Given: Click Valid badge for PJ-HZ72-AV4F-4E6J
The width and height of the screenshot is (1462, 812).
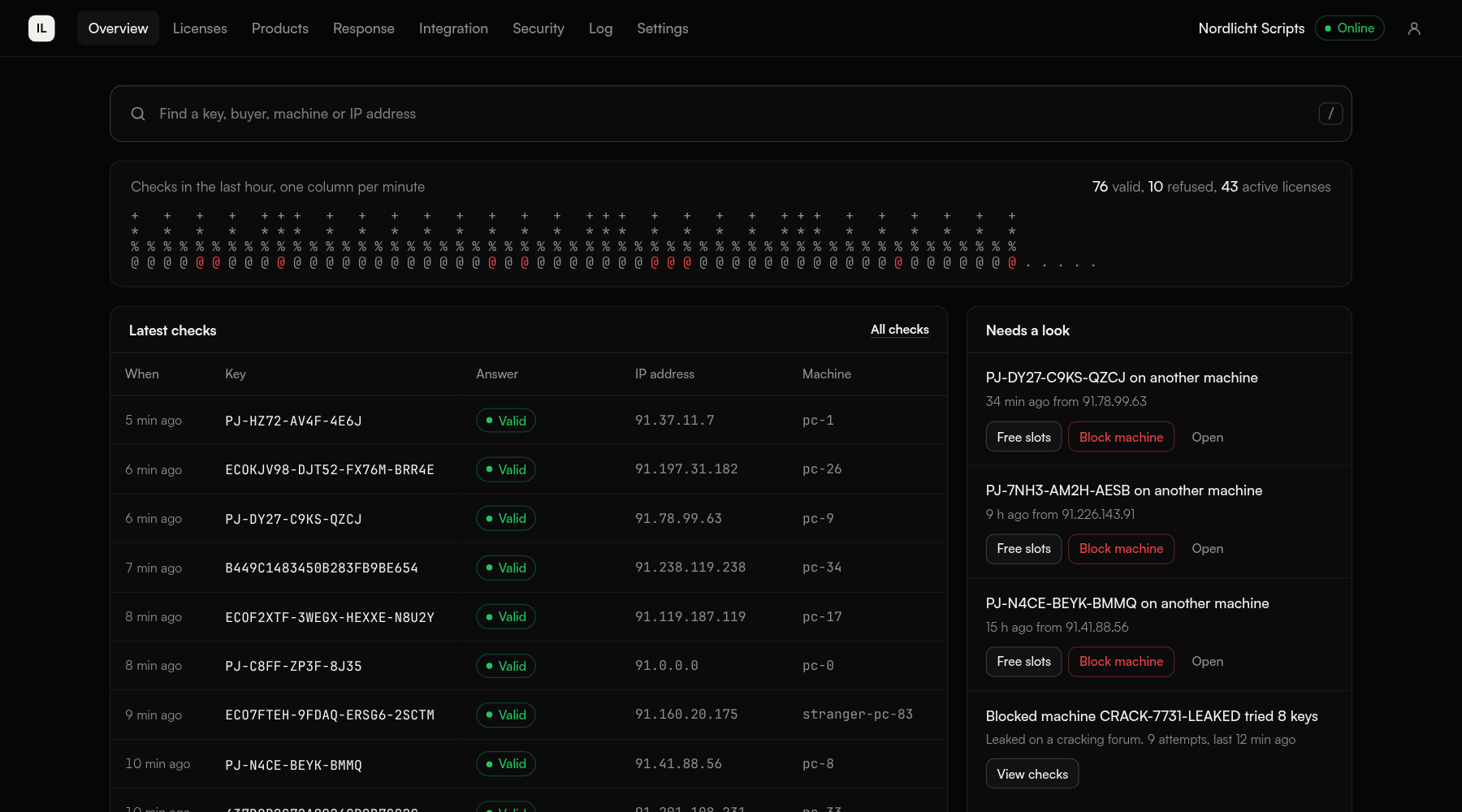Looking at the screenshot, I should pyautogui.click(x=506, y=421).
